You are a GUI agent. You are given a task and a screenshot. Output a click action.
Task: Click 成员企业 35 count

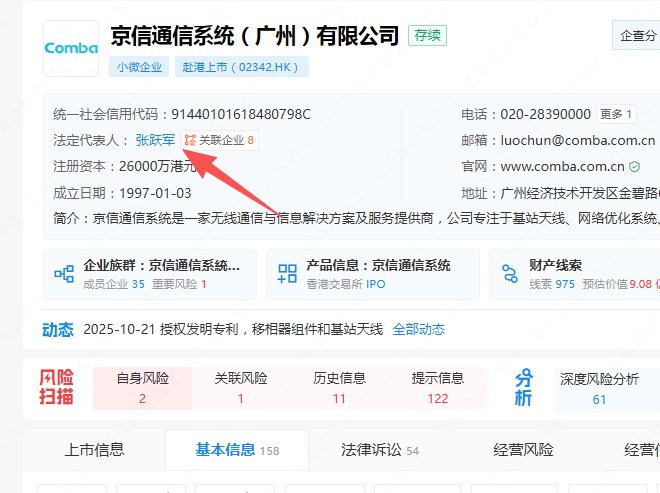pyautogui.click(x=114, y=284)
